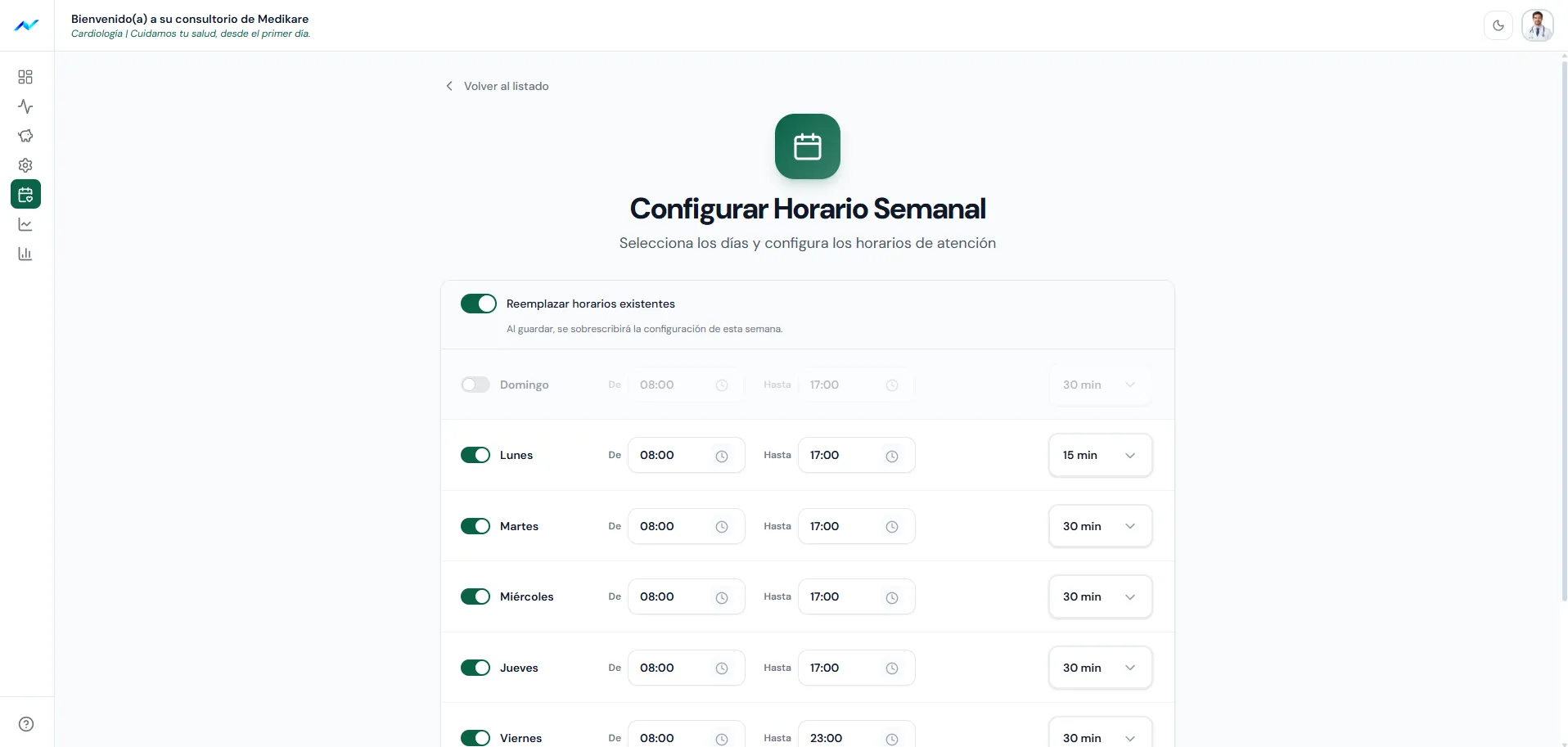Disable the Jueves toggle
The width and height of the screenshot is (1568, 747).
pos(475,668)
